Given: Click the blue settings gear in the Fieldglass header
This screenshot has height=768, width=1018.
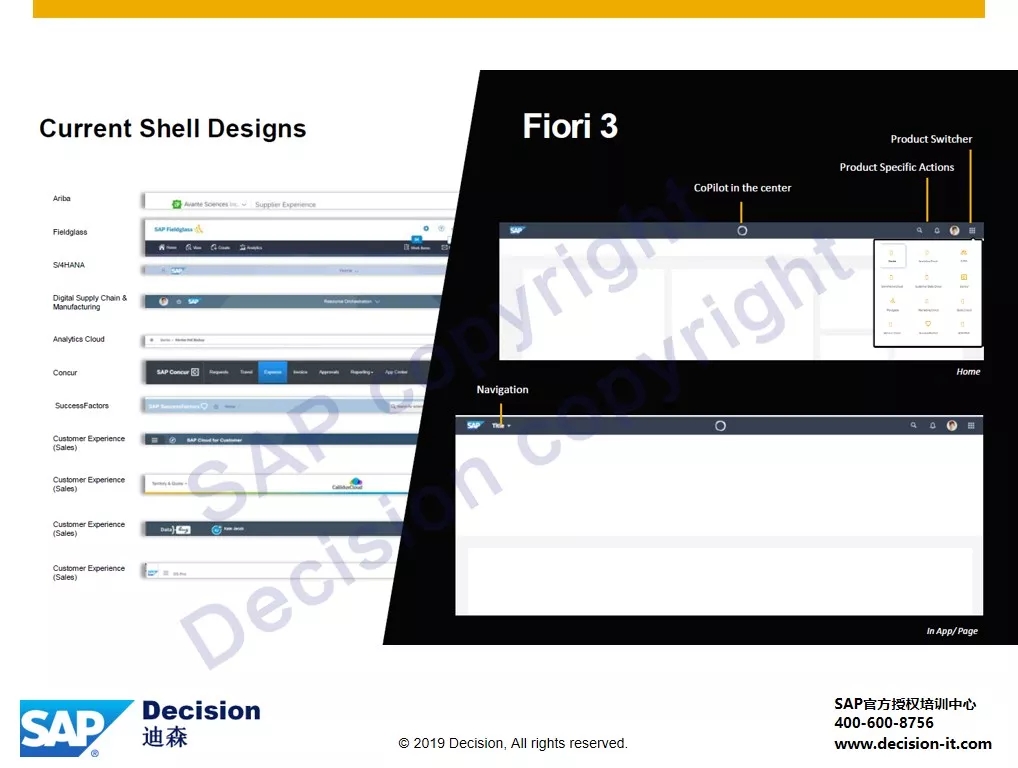Looking at the screenshot, I should [426, 229].
